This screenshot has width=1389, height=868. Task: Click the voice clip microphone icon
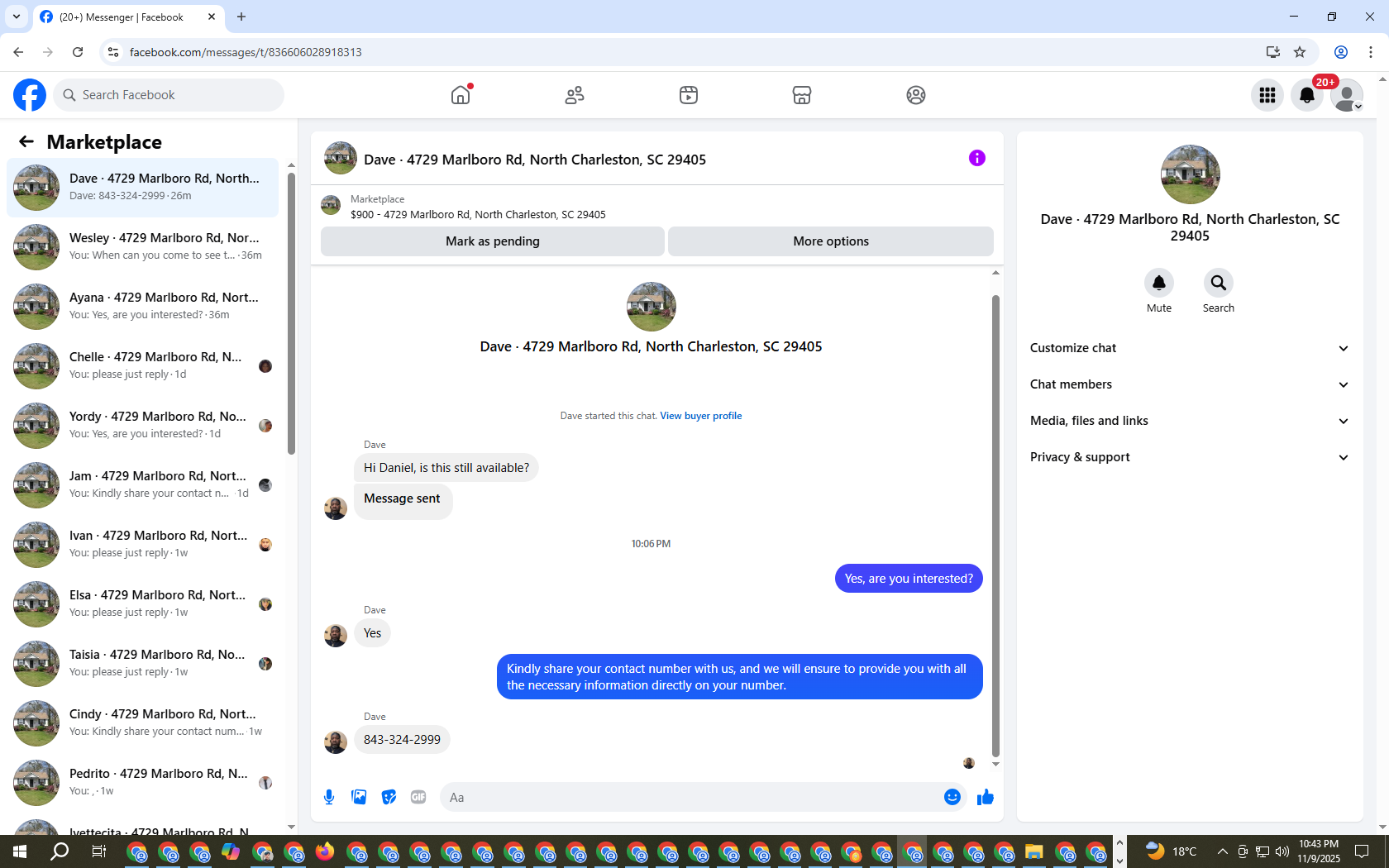[x=329, y=797]
